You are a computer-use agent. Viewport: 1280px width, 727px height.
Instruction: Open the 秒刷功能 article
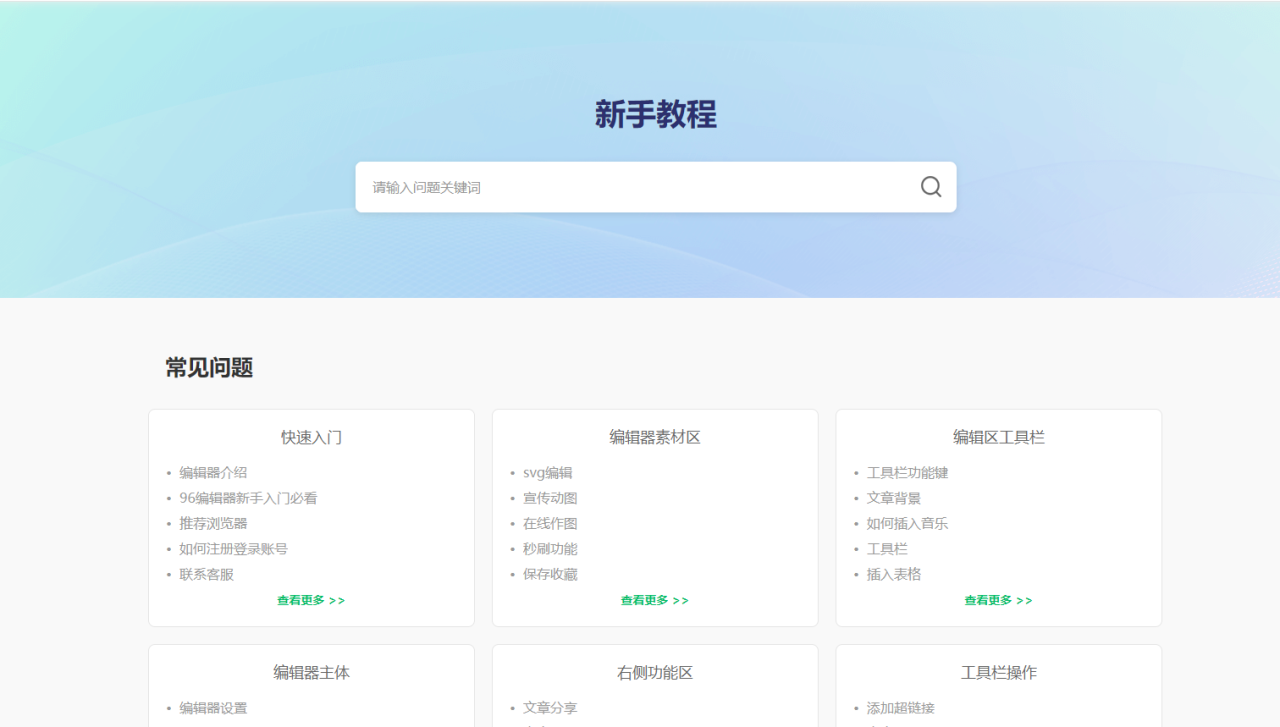tap(550, 549)
